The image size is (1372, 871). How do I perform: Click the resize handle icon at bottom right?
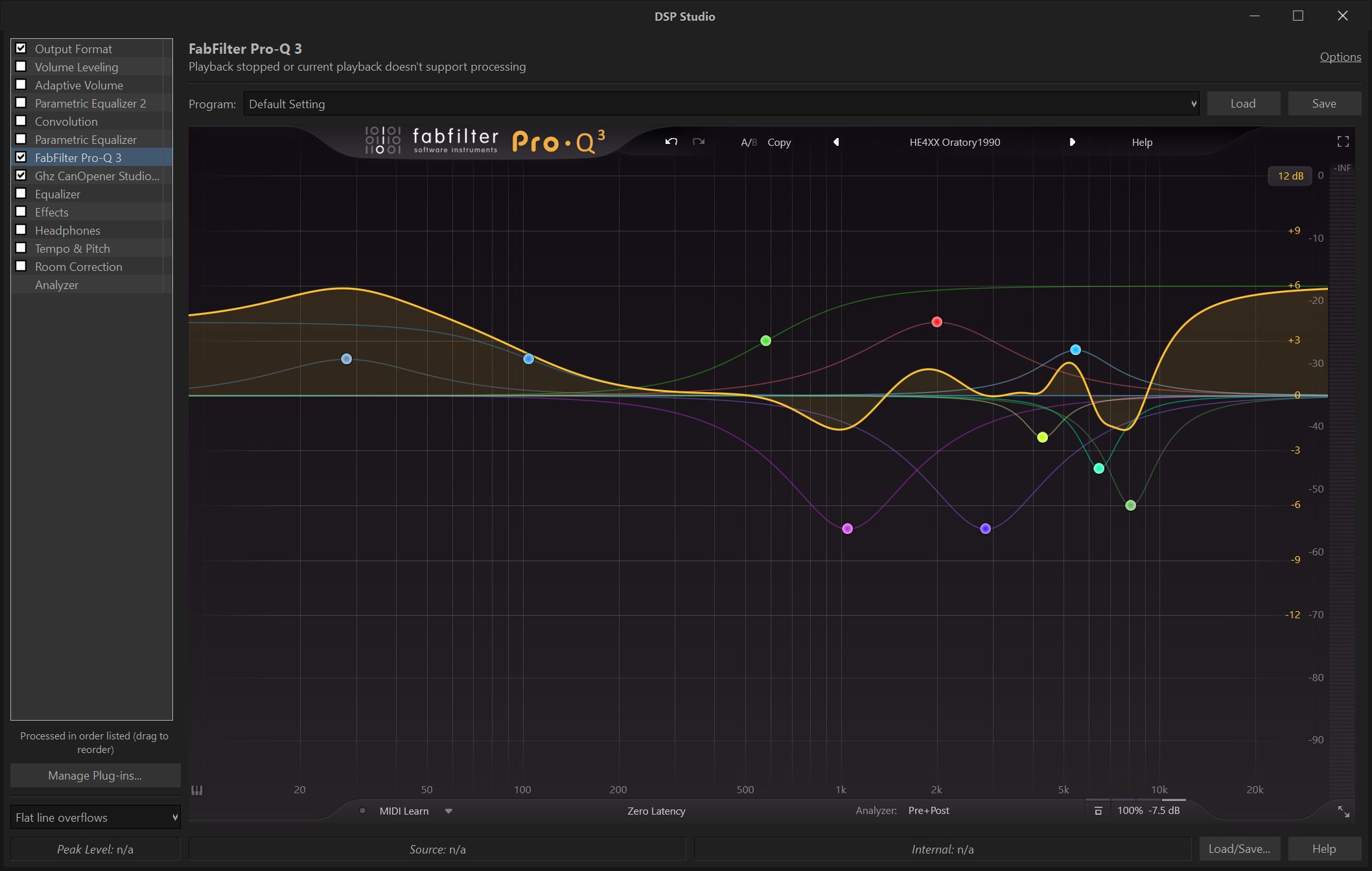[1343, 811]
